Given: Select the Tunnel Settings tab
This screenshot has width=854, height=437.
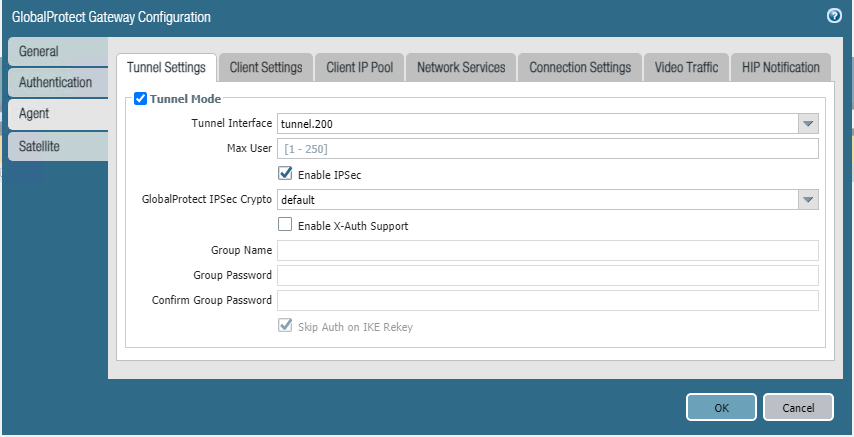Looking at the screenshot, I should point(166,68).
